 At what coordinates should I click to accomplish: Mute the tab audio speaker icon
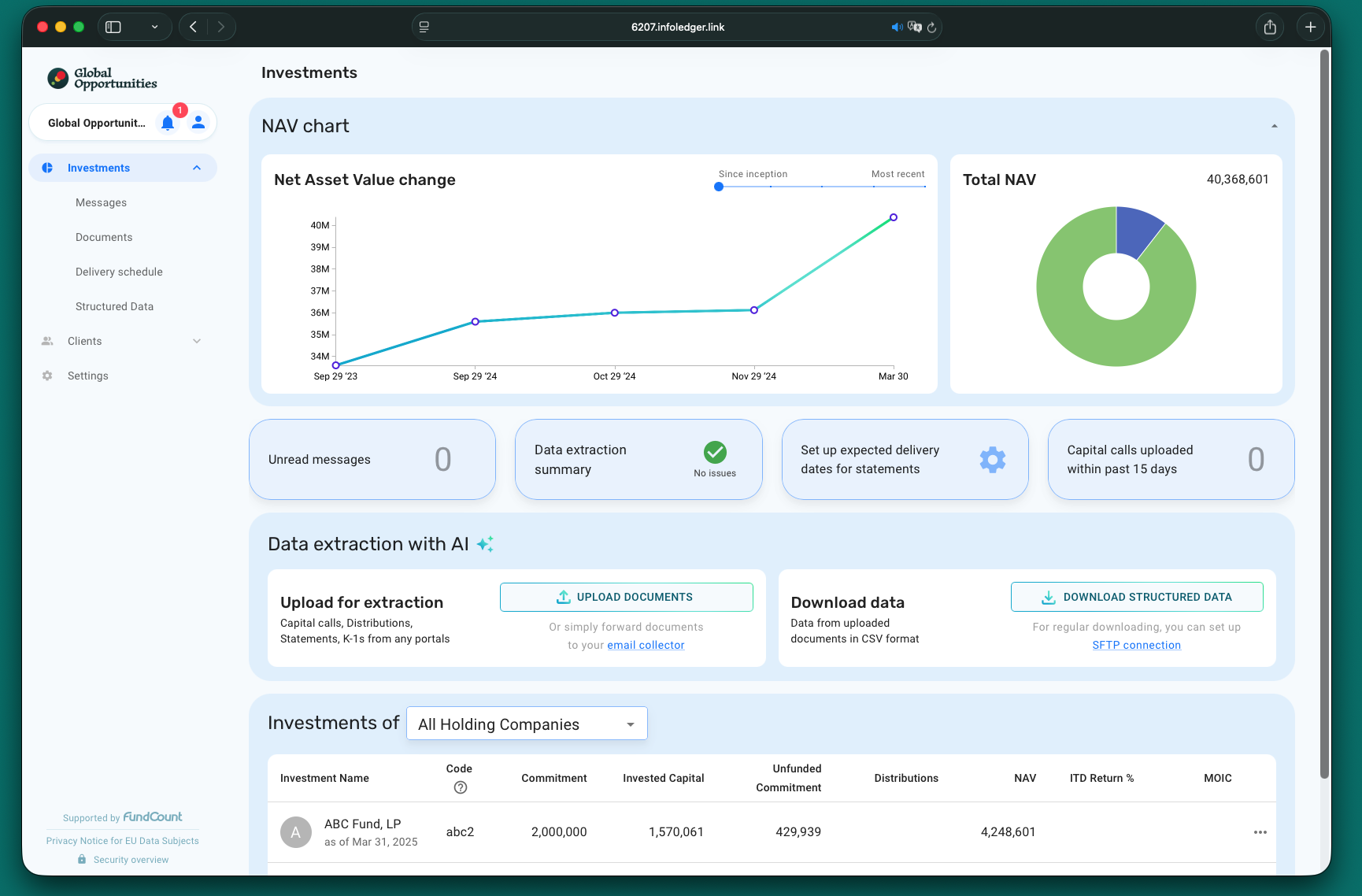pos(896,28)
